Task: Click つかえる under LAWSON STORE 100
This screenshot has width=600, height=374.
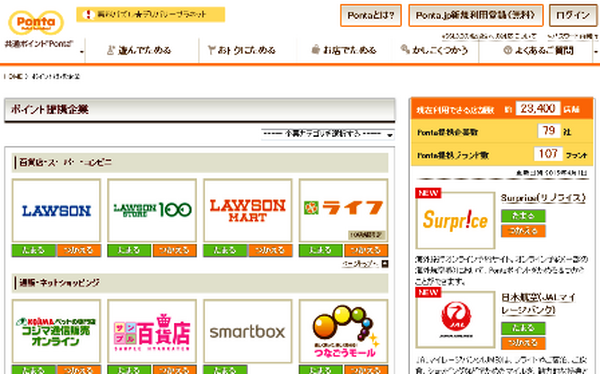Action: pyautogui.click(x=174, y=250)
